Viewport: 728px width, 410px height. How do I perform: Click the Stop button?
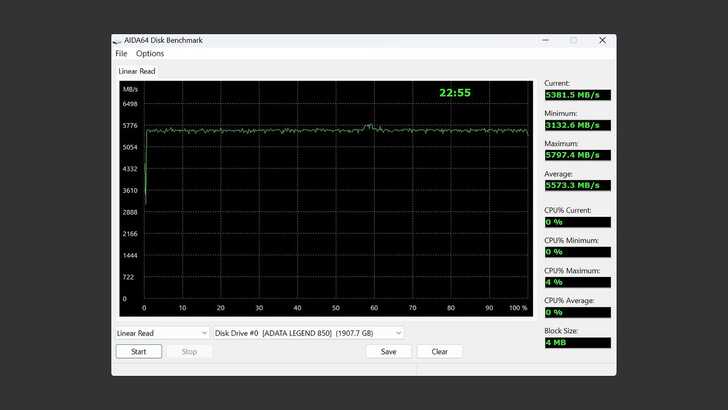coord(189,352)
